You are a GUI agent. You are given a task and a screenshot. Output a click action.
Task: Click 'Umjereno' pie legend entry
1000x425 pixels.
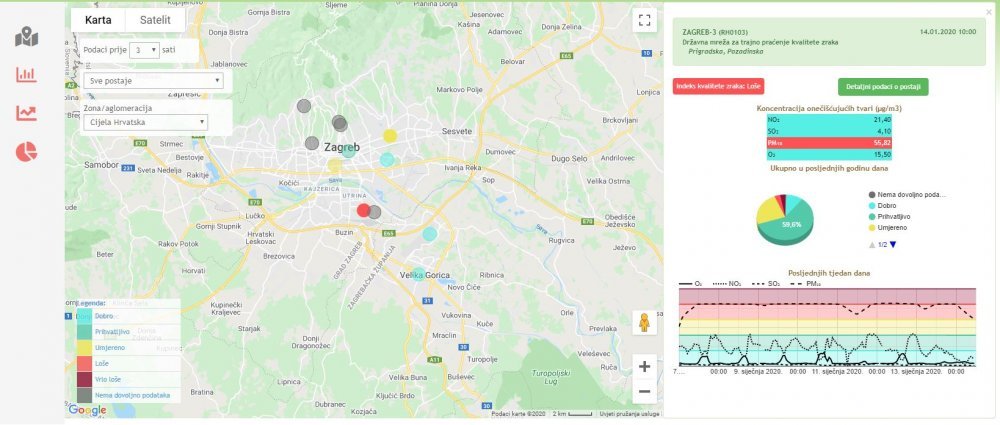[x=888, y=227]
